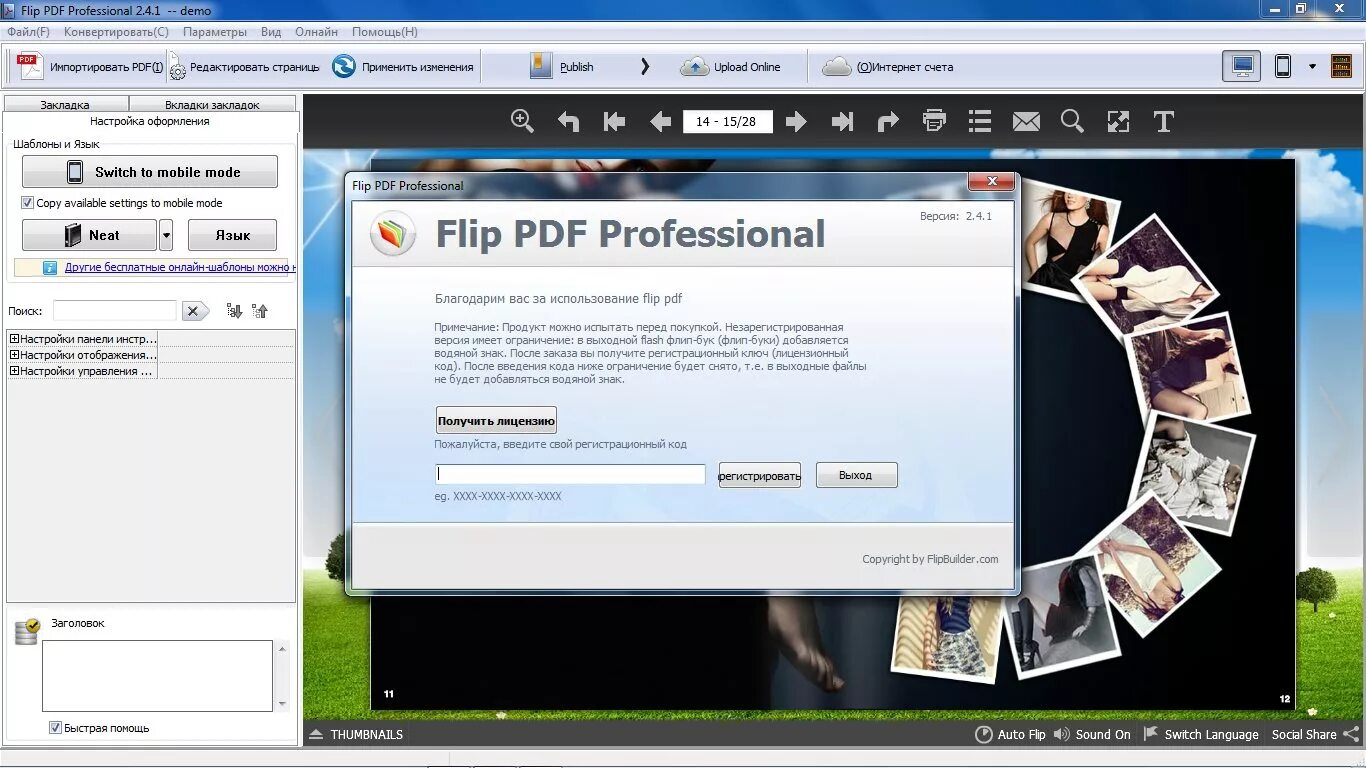This screenshot has height=768, width=1366.
Task: Open the device preview dropdown arrow
Action: 1312,67
